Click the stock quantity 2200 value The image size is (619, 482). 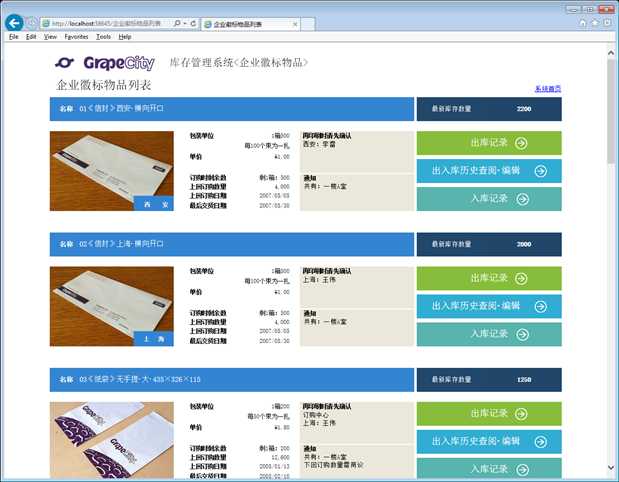pos(524,109)
